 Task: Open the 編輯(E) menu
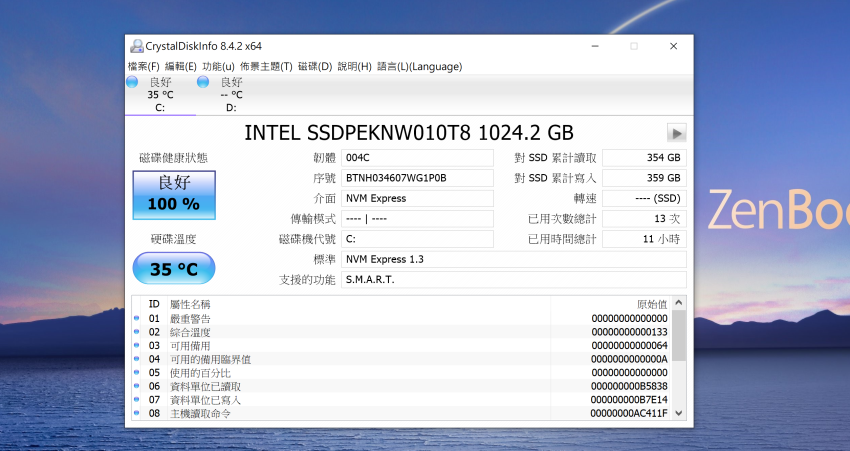pos(181,67)
